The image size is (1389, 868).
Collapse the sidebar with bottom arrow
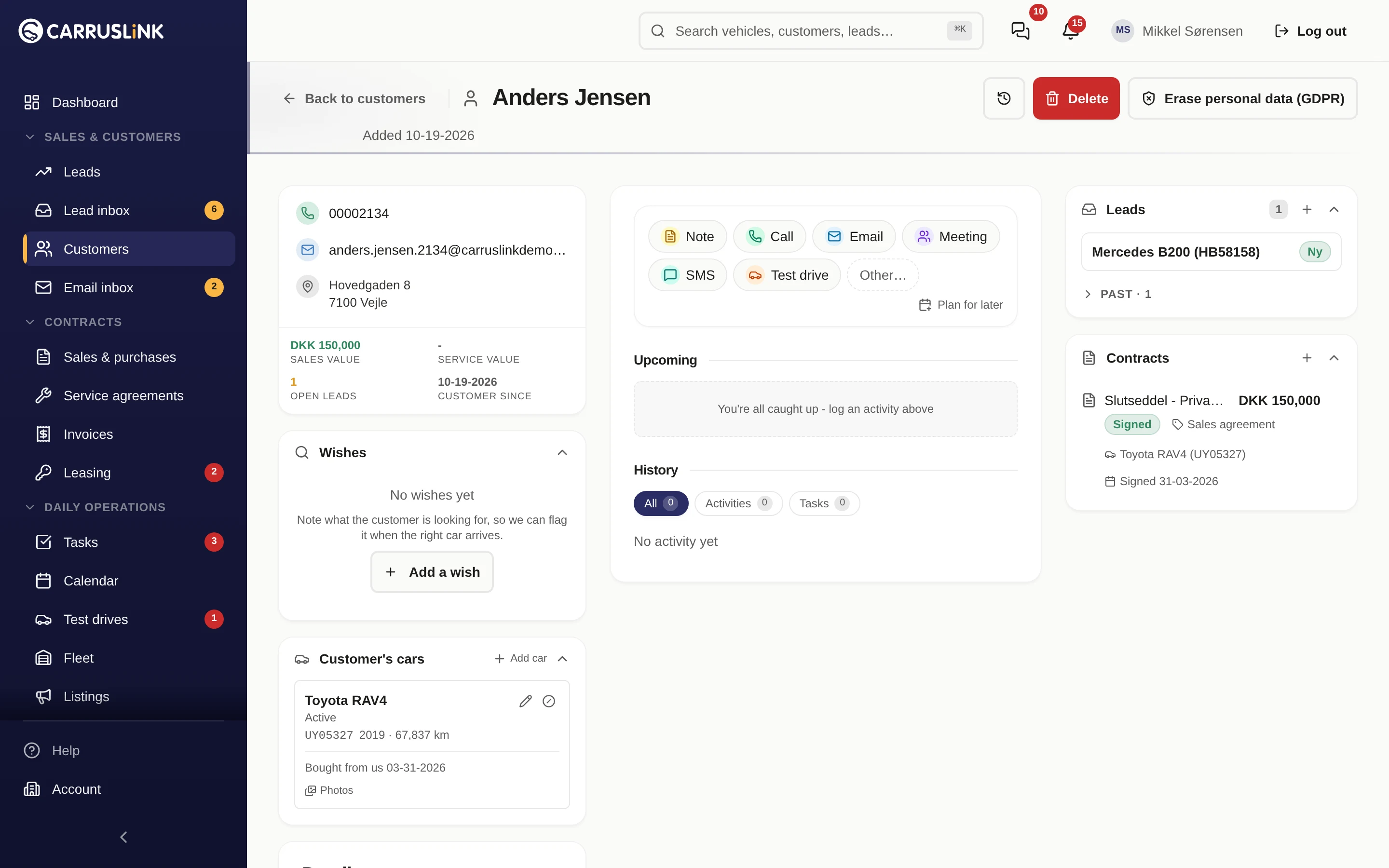click(123, 837)
